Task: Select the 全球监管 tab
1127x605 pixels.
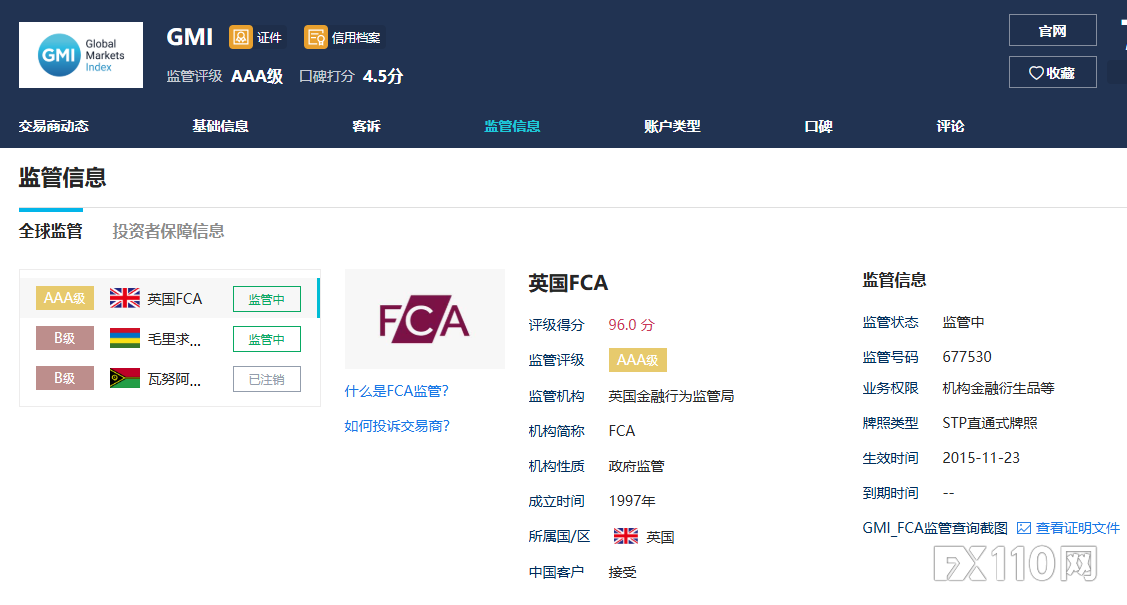Action: (51, 231)
